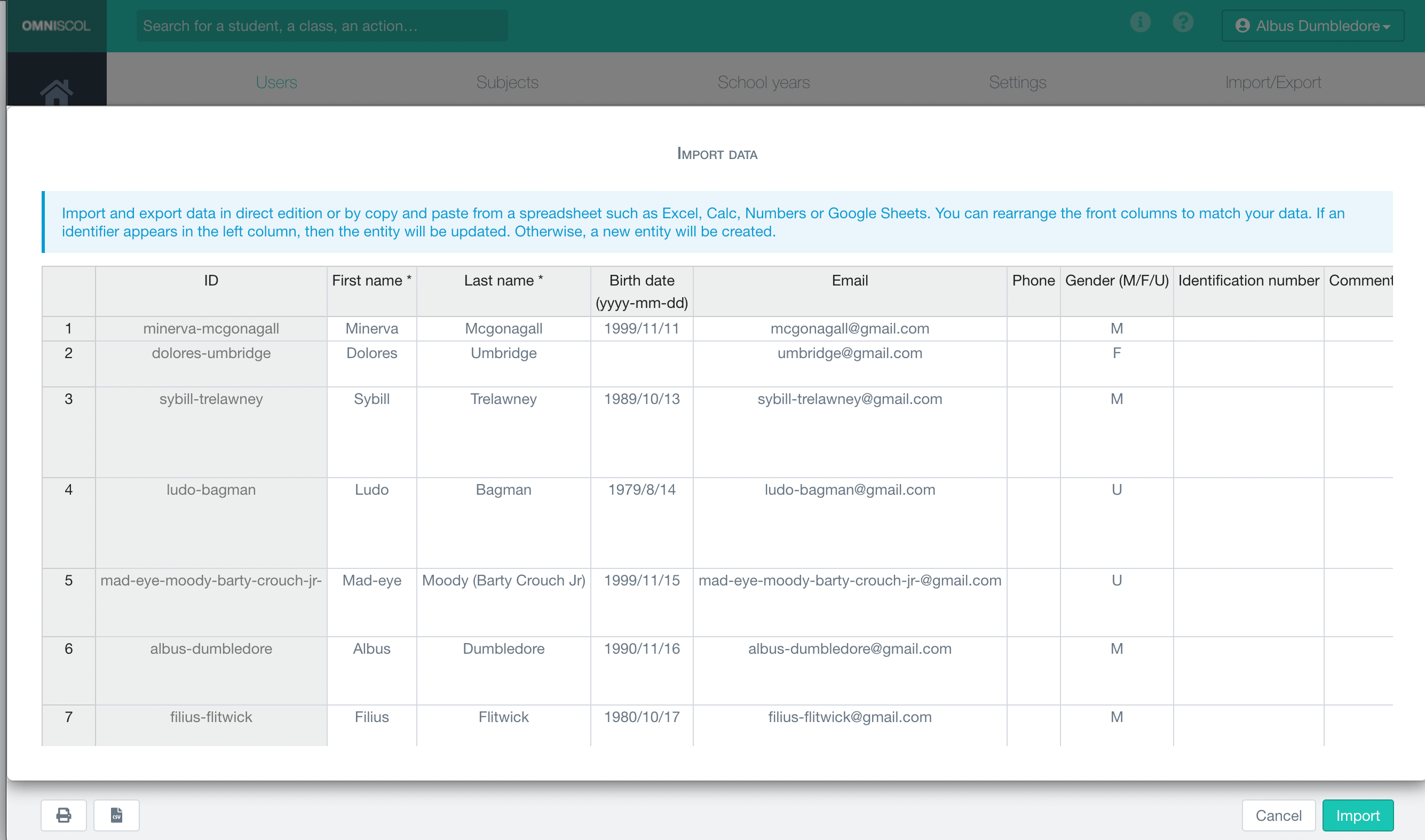Go to the Settings tab
The image size is (1425, 840).
click(x=1017, y=82)
